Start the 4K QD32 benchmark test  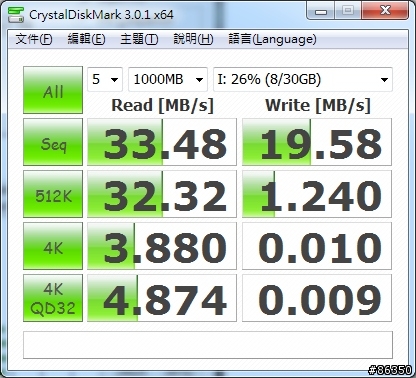point(53,298)
